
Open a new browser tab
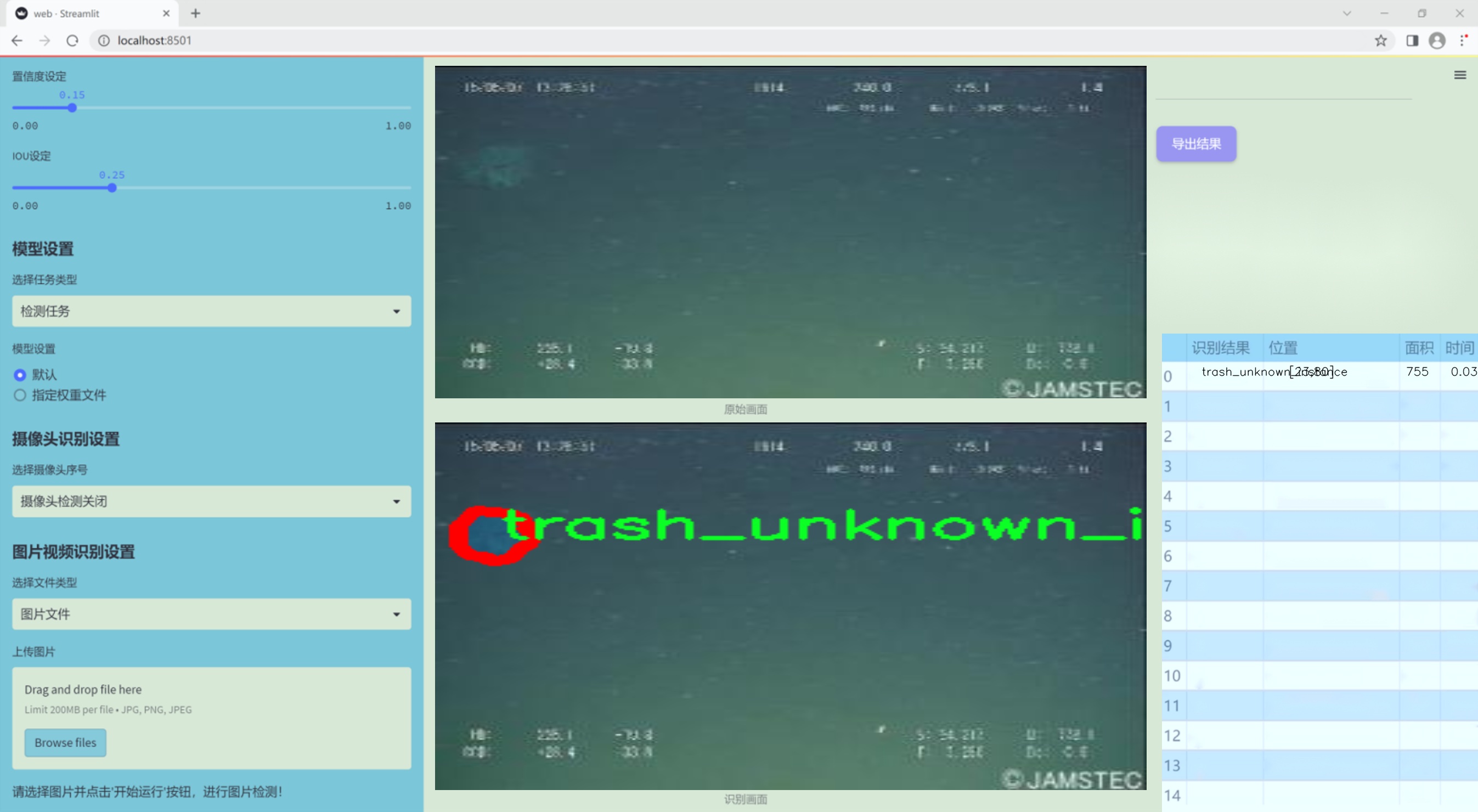196,13
